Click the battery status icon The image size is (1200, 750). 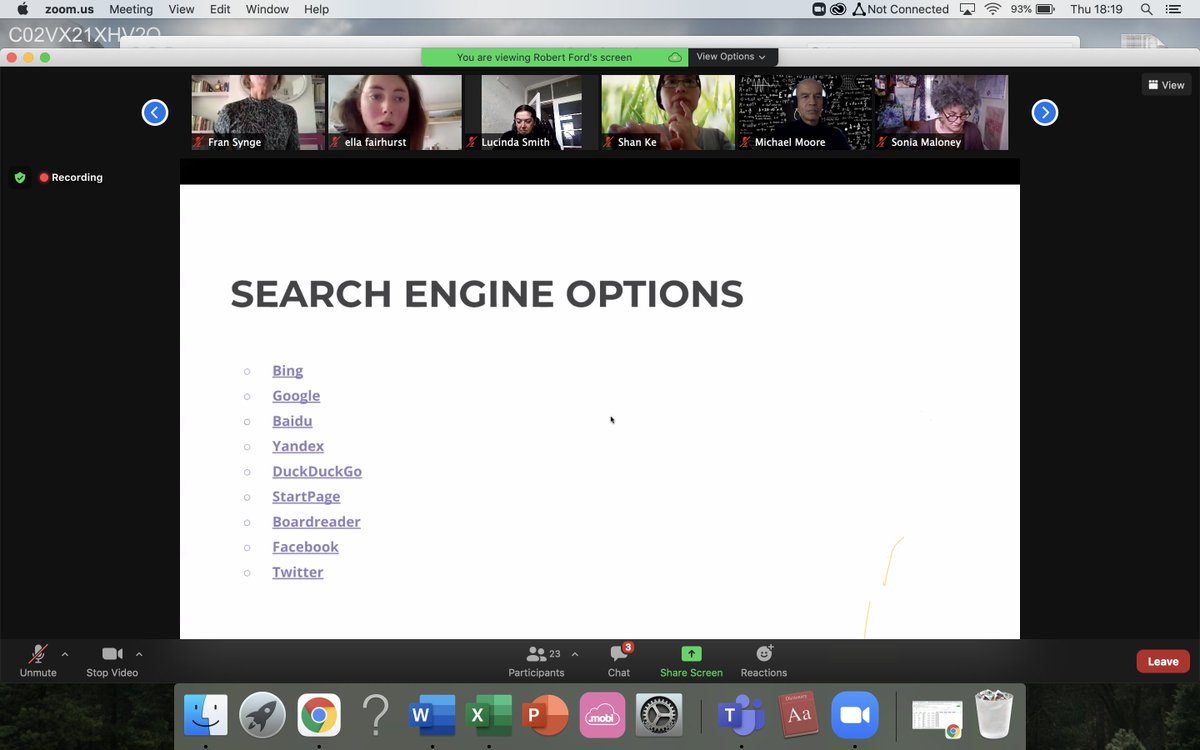pyautogui.click(x=1046, y=9)
